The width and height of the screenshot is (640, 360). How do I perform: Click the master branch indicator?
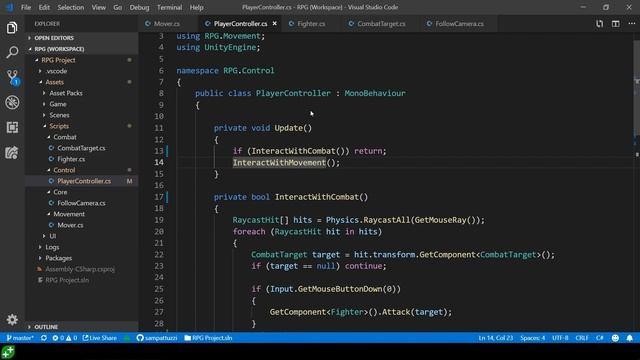pyautogui.click(x=20, y=338)
